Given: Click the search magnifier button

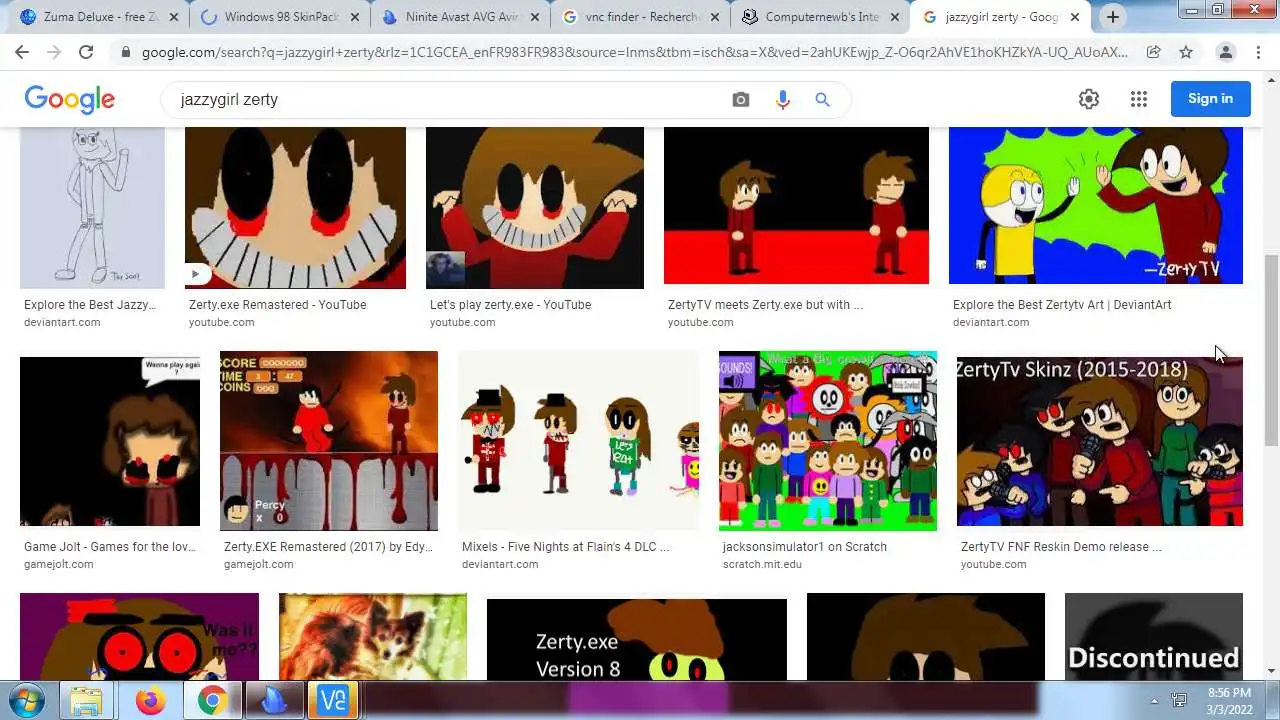Looking at the screenshot, I should 822,100.
